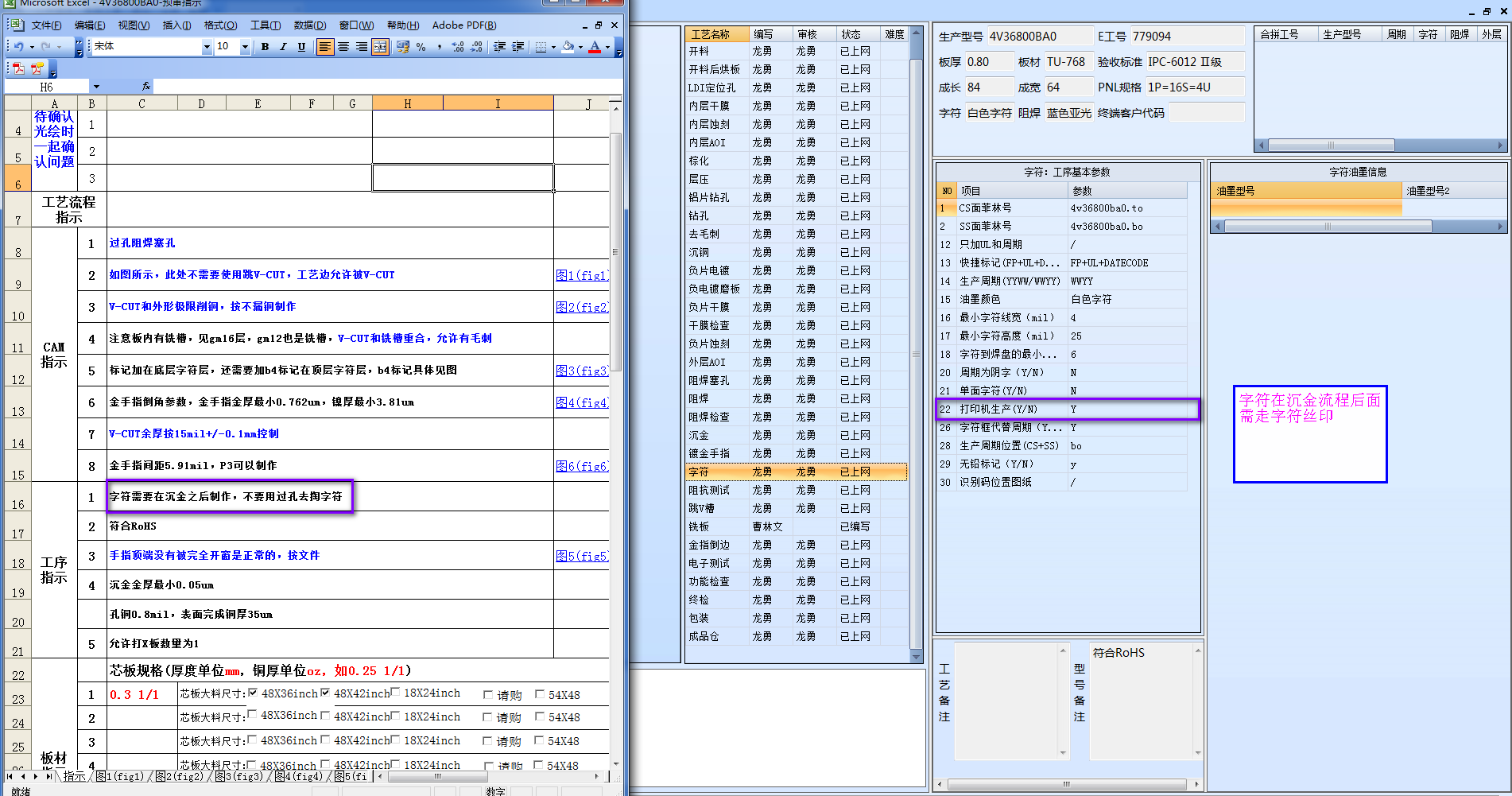
Task: Click the Borders icon in the toolbar
Action: [541, 47]
